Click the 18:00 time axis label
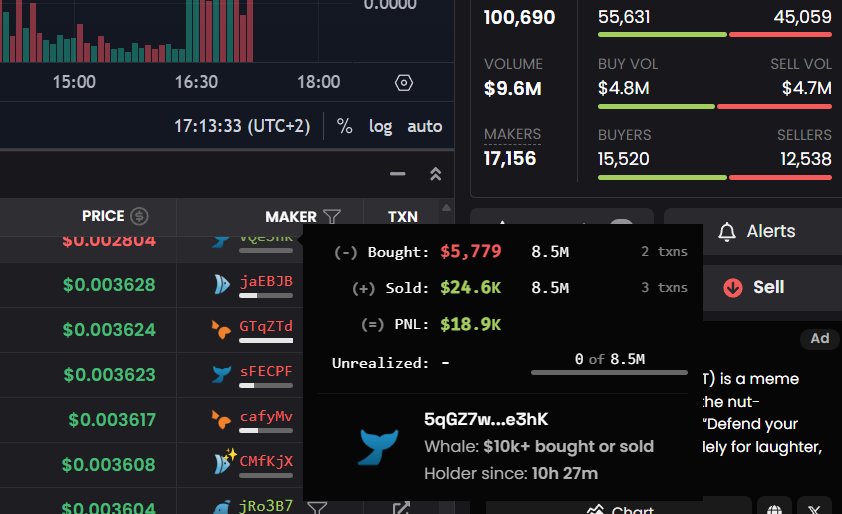Viewport: 842px width, 514px height. (318, 82)
